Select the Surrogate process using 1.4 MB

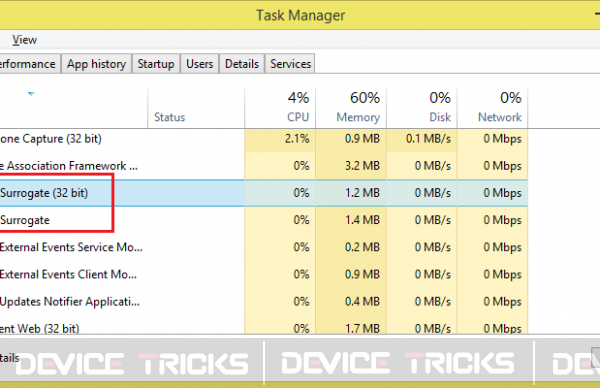[x=264, y=220]
